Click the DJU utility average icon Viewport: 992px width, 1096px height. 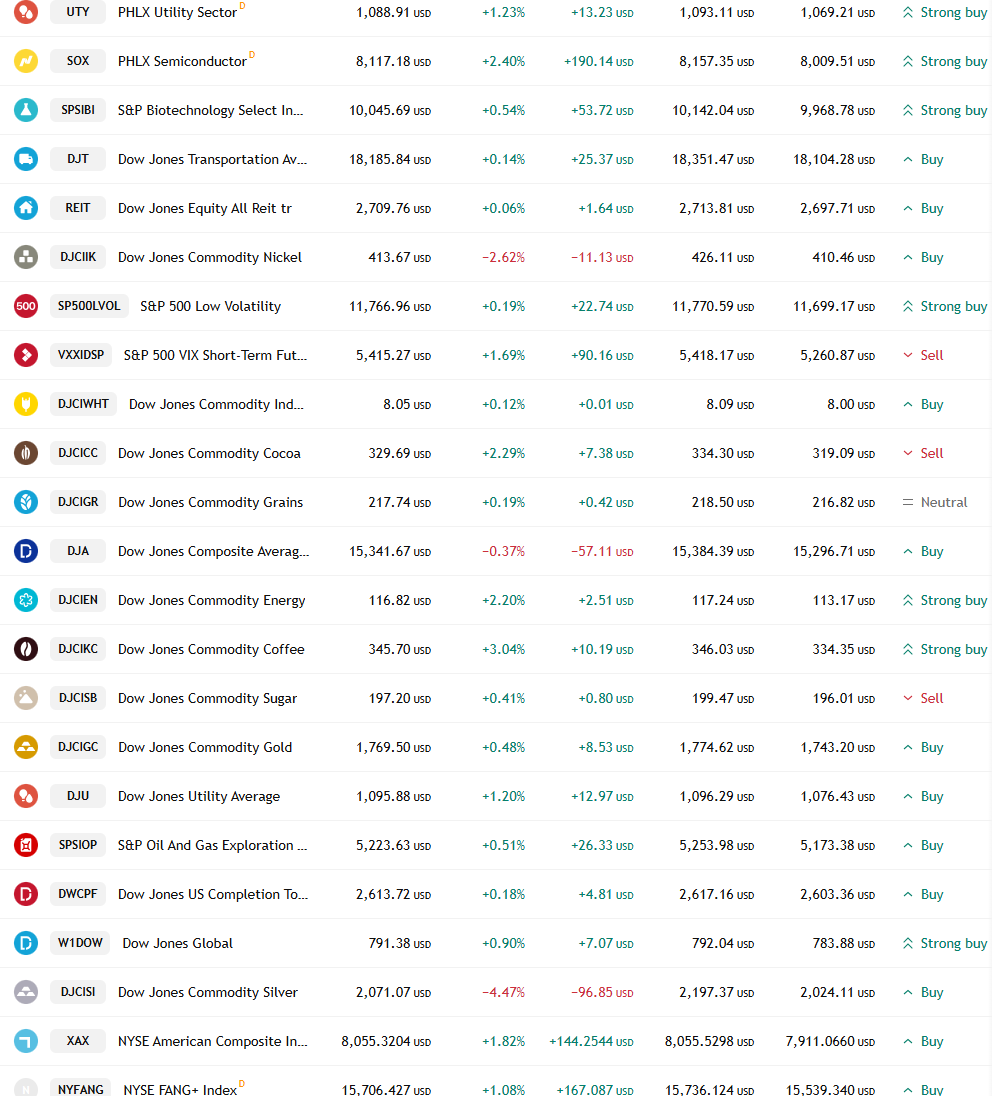[26, 795]
